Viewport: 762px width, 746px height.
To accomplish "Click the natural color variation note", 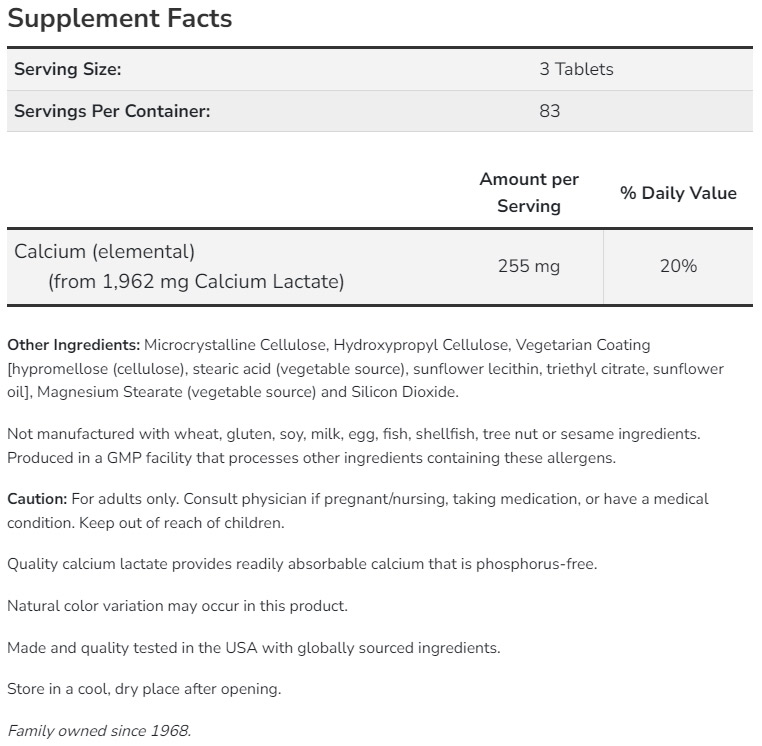I will point(177,606).
